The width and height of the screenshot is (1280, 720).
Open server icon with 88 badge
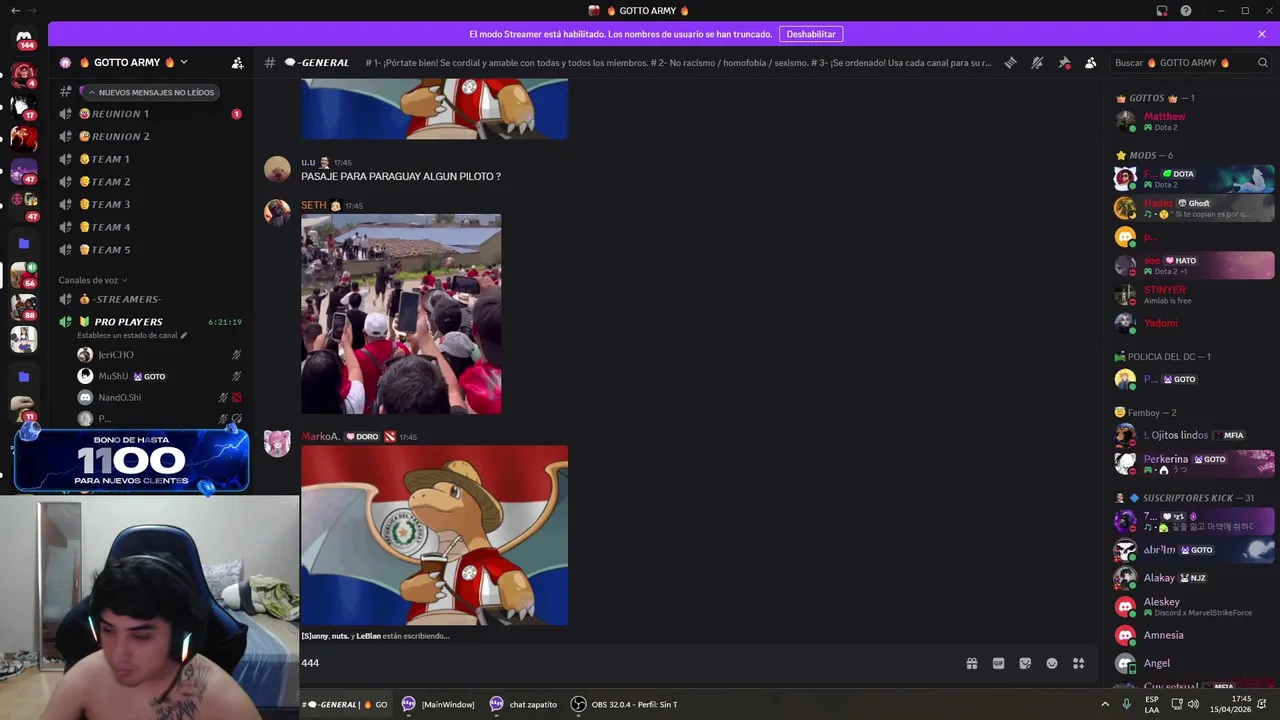pos(24,307)
